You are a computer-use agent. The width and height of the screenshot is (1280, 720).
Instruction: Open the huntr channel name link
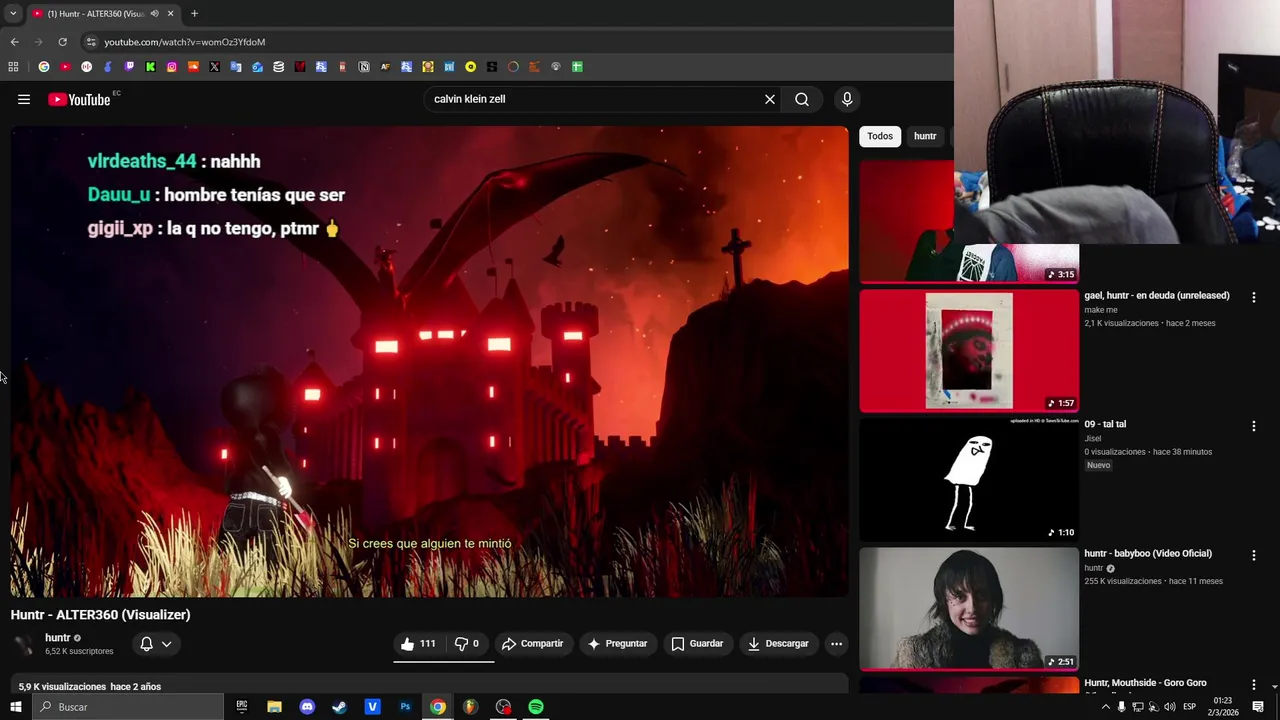pos(58,638)
